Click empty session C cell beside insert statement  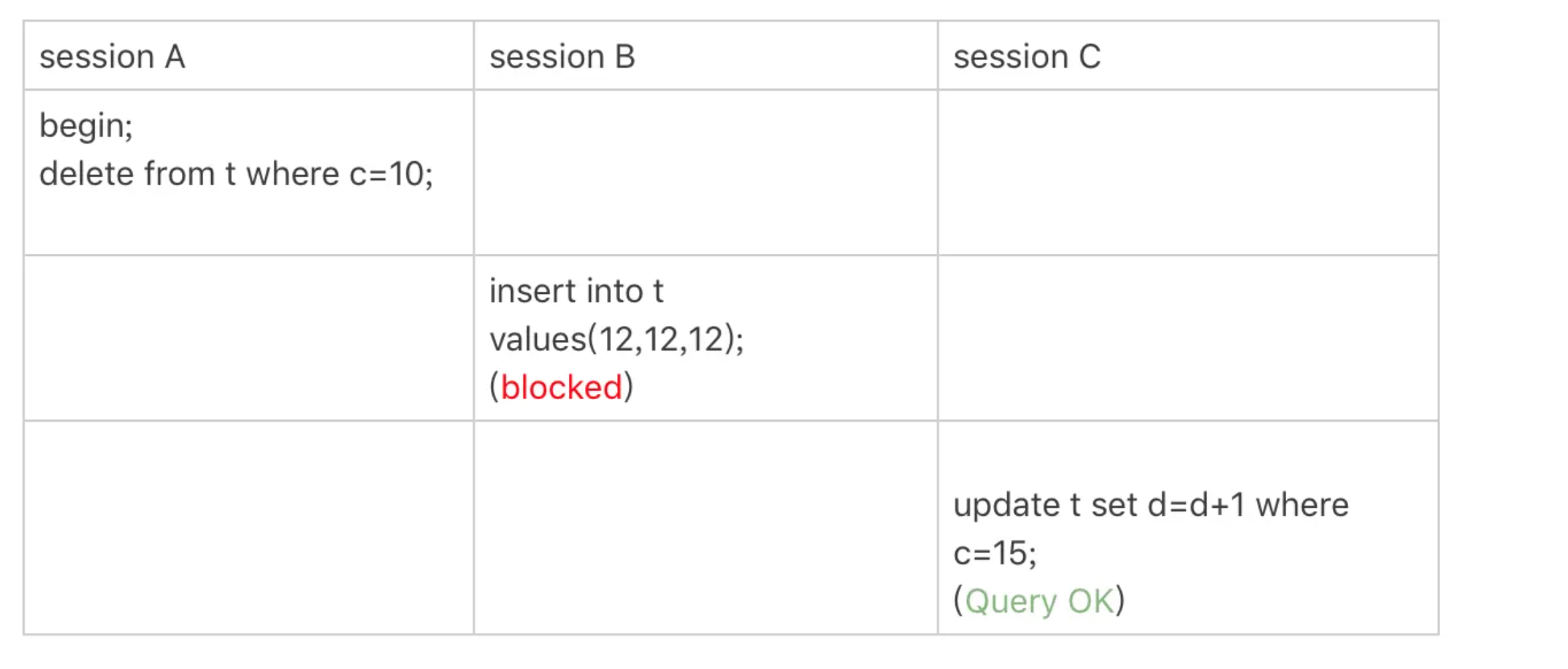1188,338
